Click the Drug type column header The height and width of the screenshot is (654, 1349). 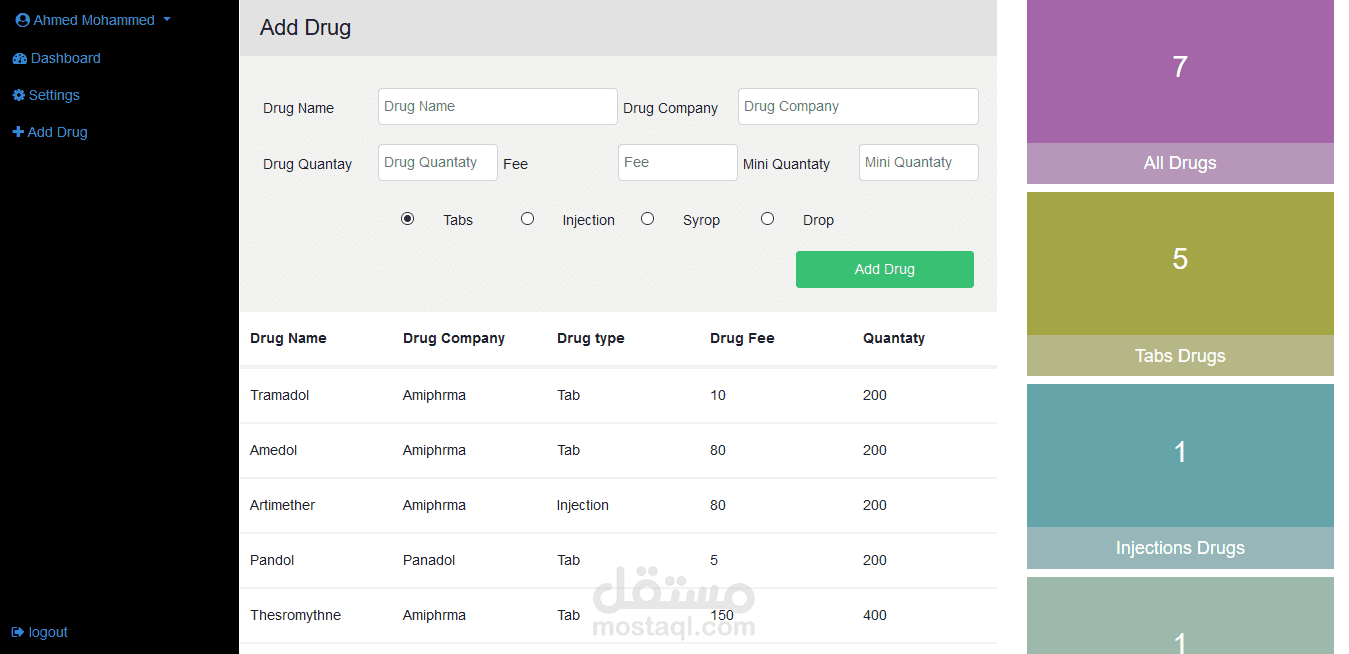pyautogui.click(x=590, y=338)
